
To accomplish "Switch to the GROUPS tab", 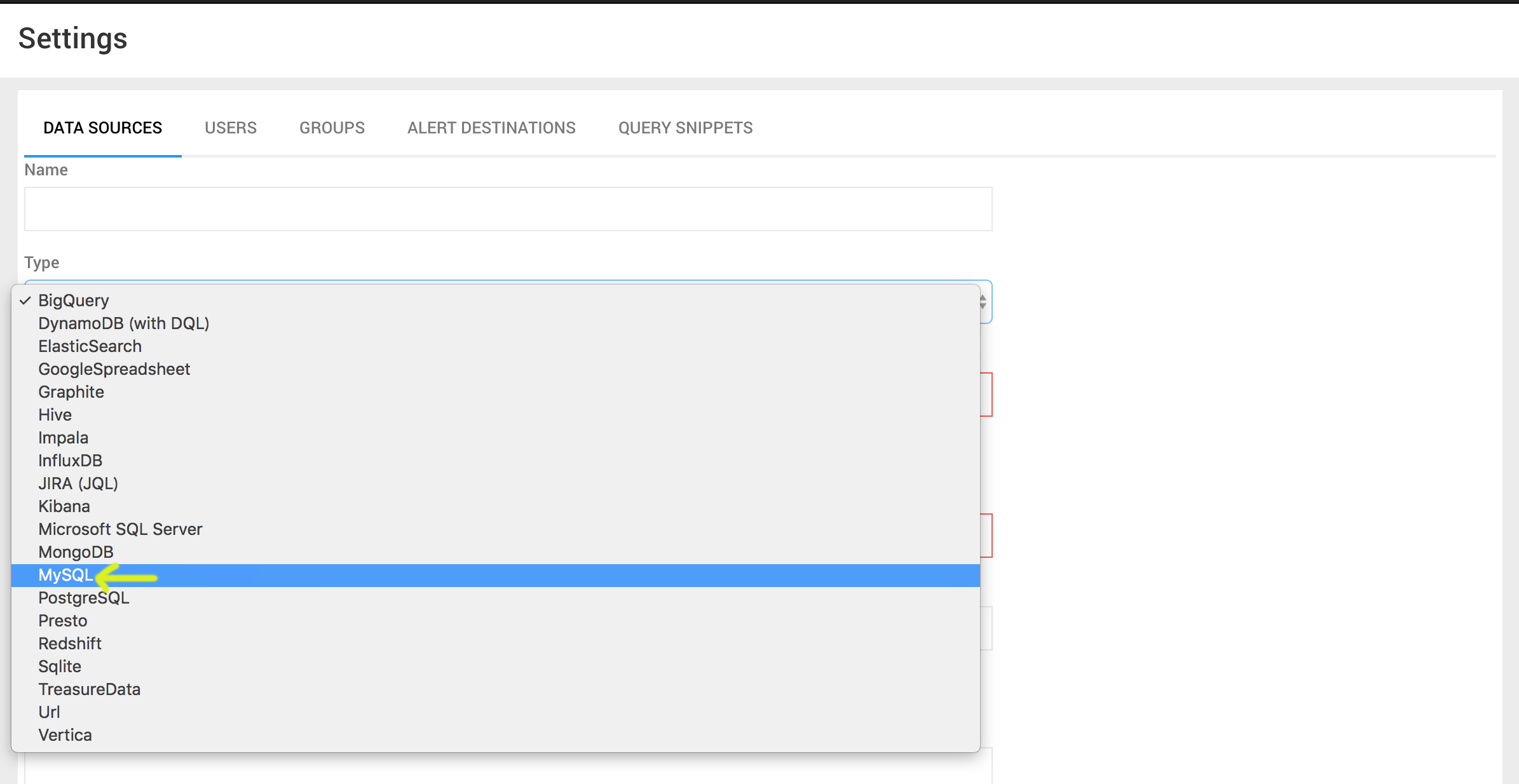I will click(331, 127).
